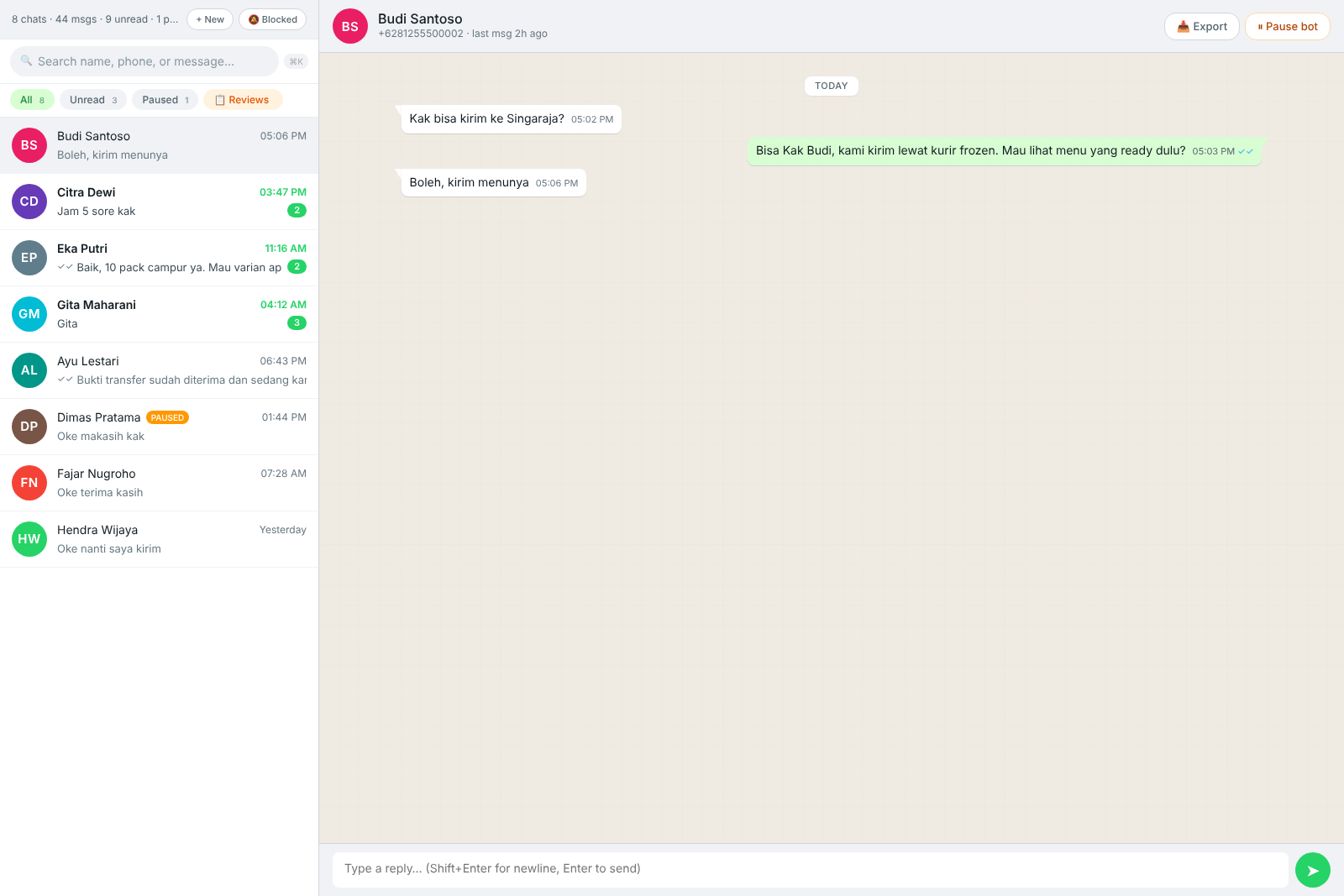The height and width of the screenshot is (896, 1344).
Task: Click the HW avatar of Hendra Wijaya
Action: click(x=29, y=539)
